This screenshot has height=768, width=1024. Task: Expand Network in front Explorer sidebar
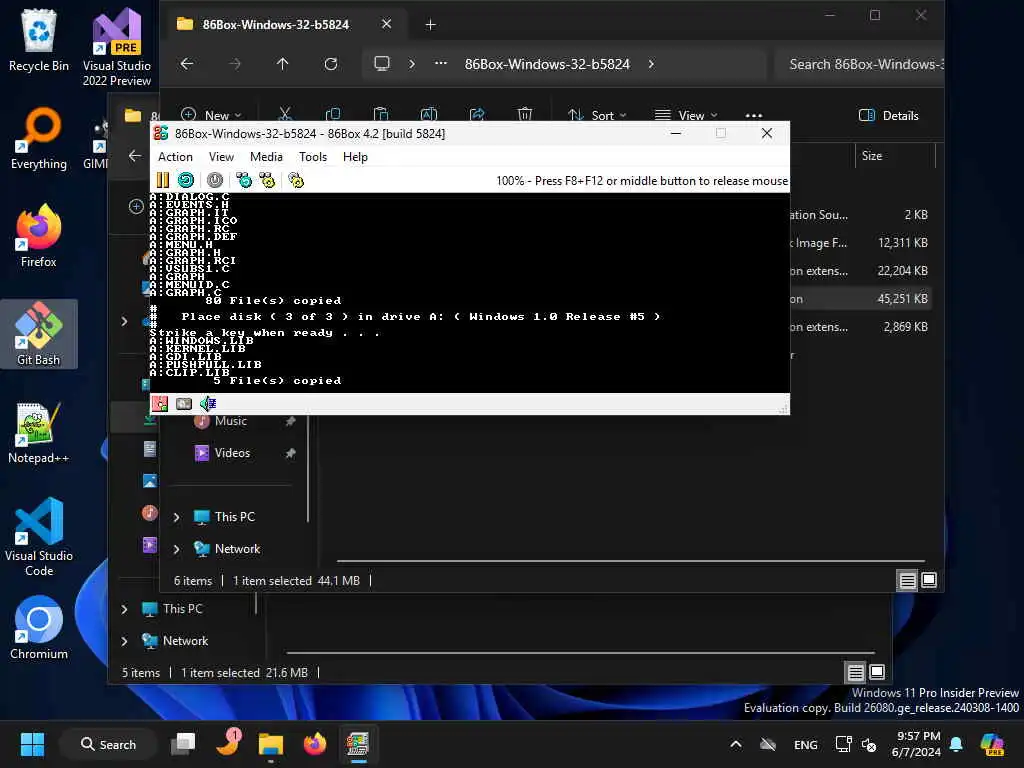(x=176, y=549)
